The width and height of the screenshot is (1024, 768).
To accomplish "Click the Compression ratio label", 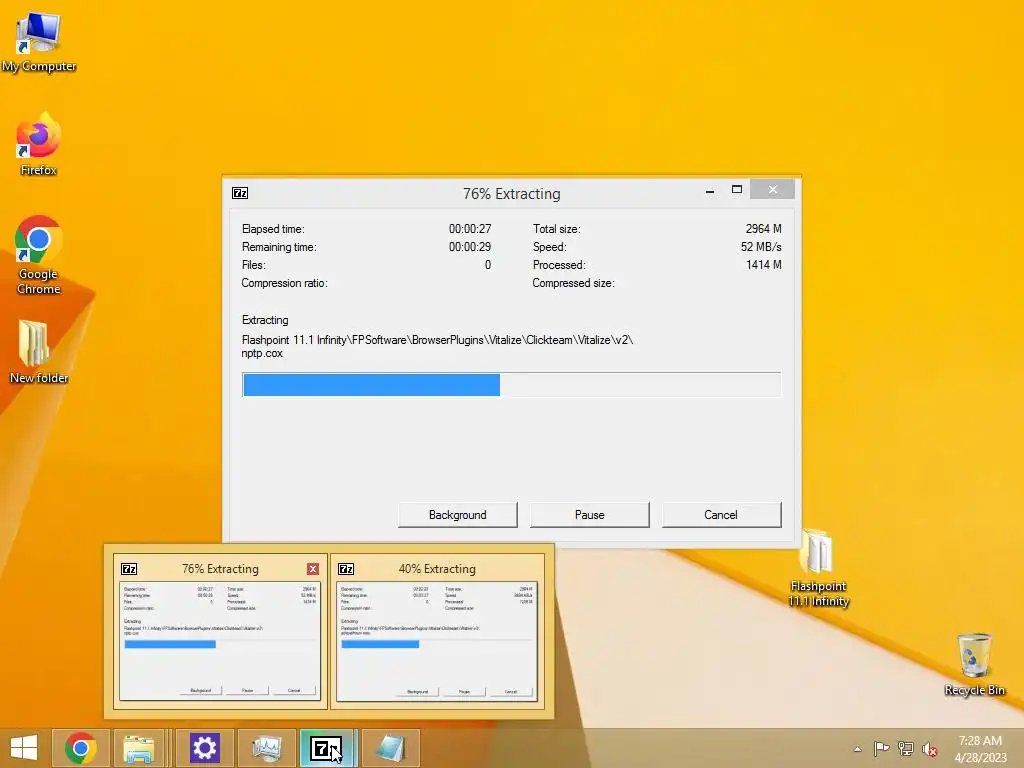I will (284, 283).
